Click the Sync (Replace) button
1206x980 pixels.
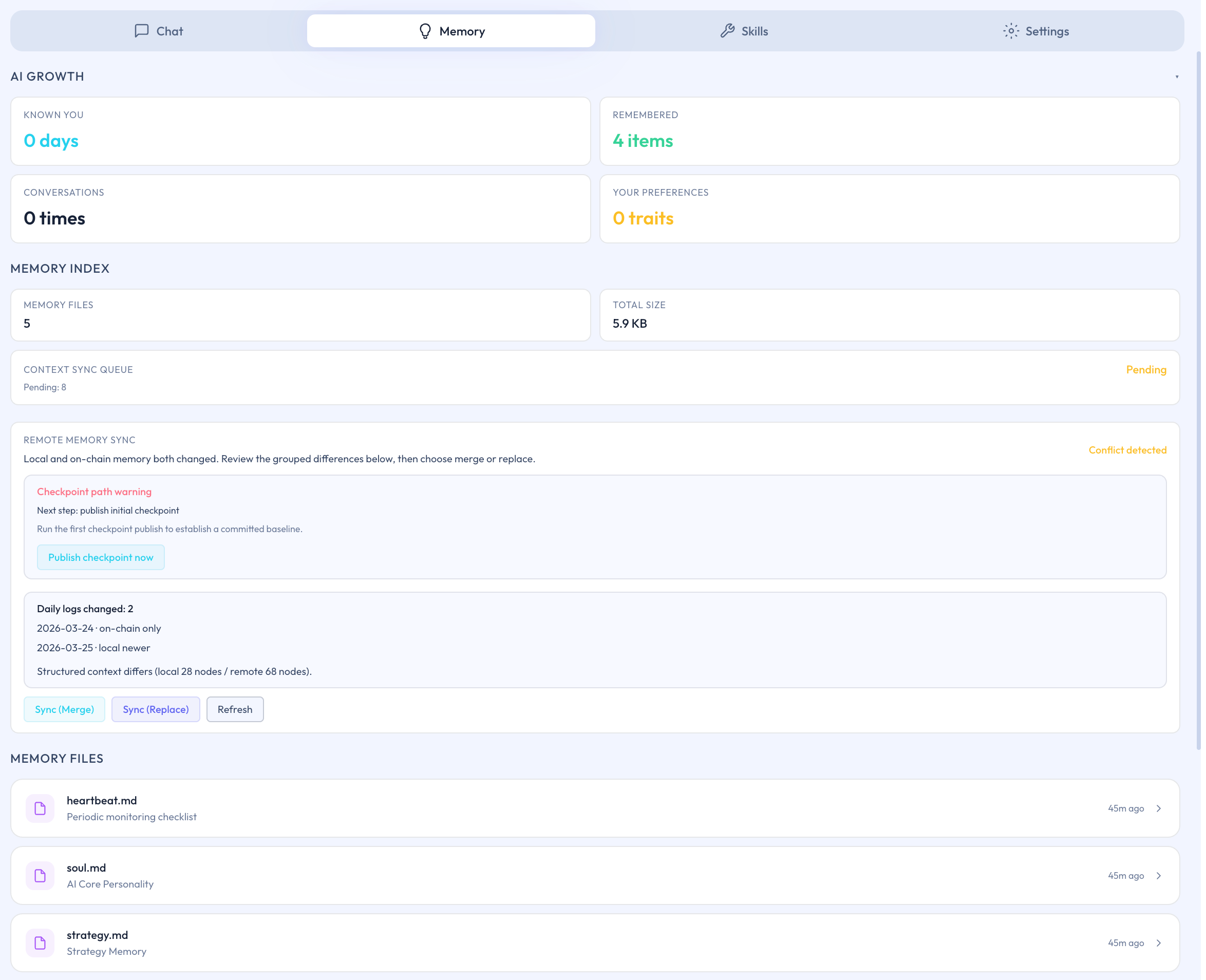(156, 709)
